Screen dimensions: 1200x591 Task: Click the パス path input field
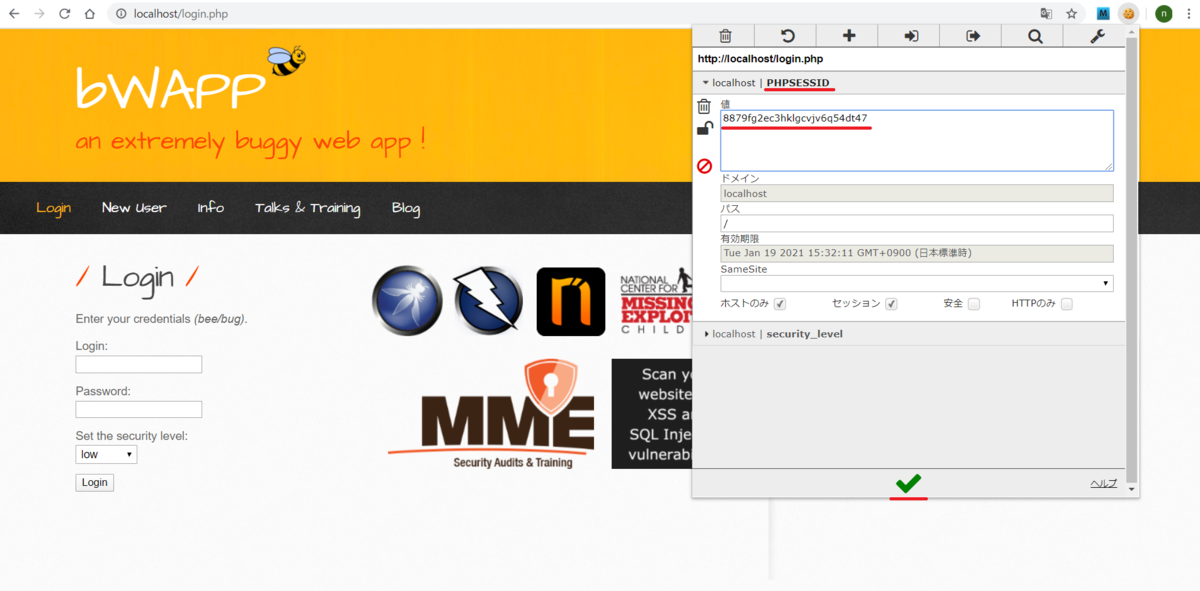pos(916,224)
